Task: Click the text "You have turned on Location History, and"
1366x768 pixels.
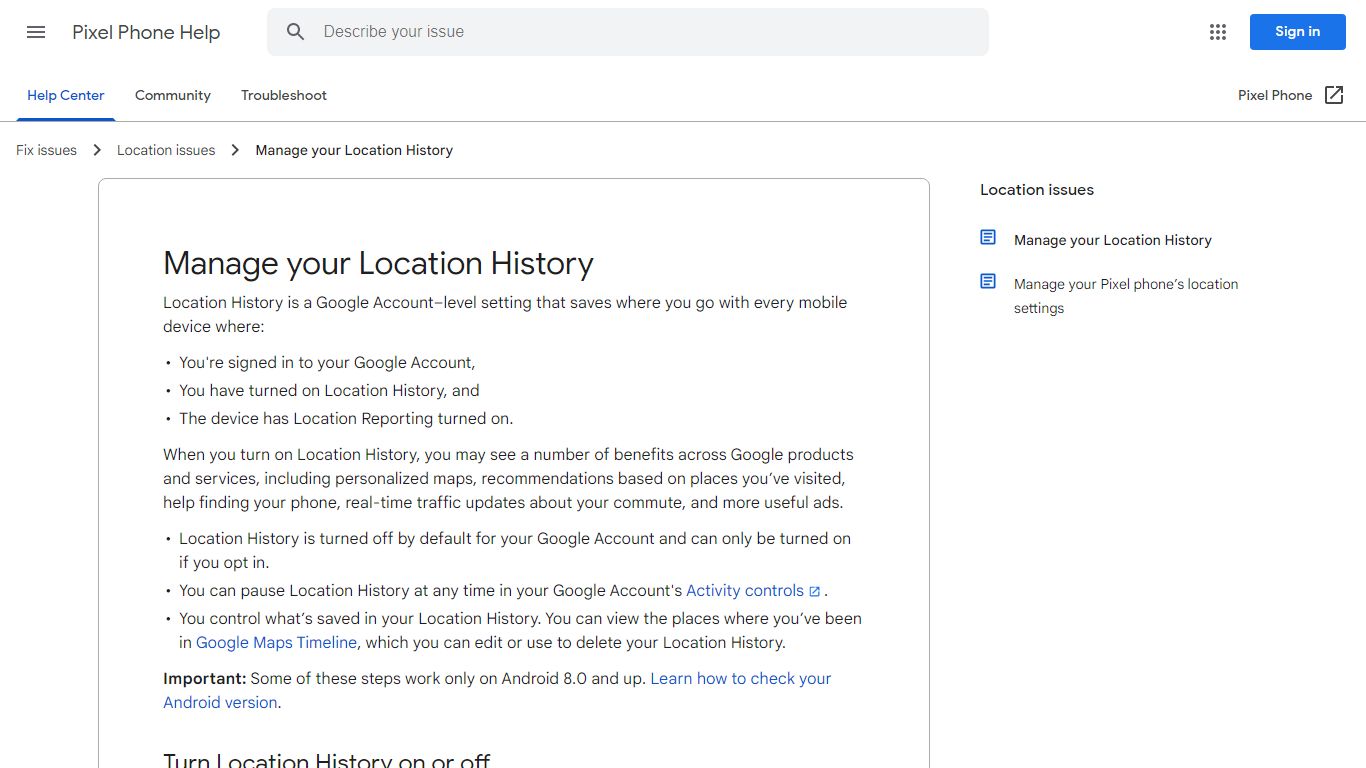Action: coord(329,391)
